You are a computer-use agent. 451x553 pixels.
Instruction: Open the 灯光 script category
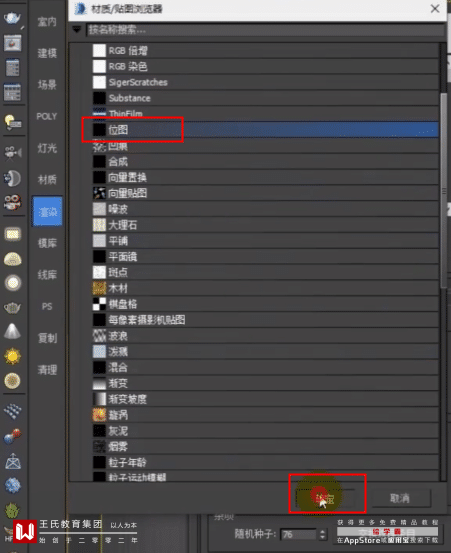(47, 148)
